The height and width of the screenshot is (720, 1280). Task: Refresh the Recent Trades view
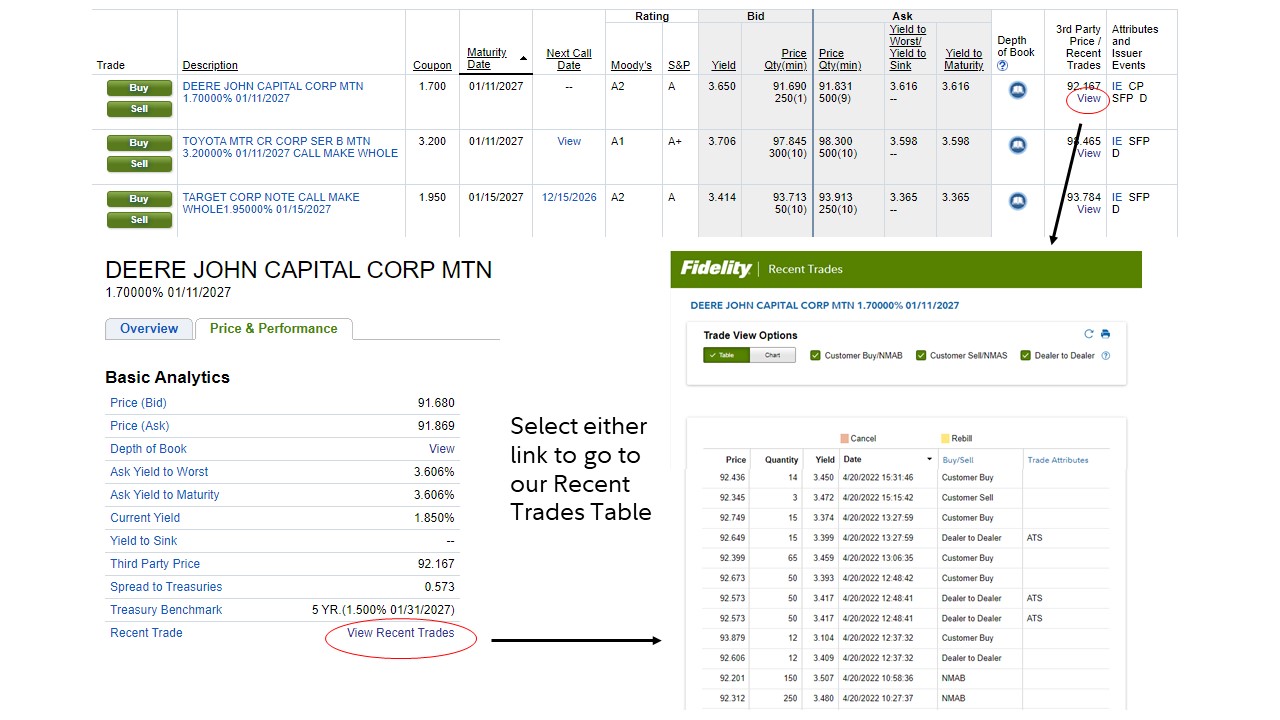click(1089, 334)
